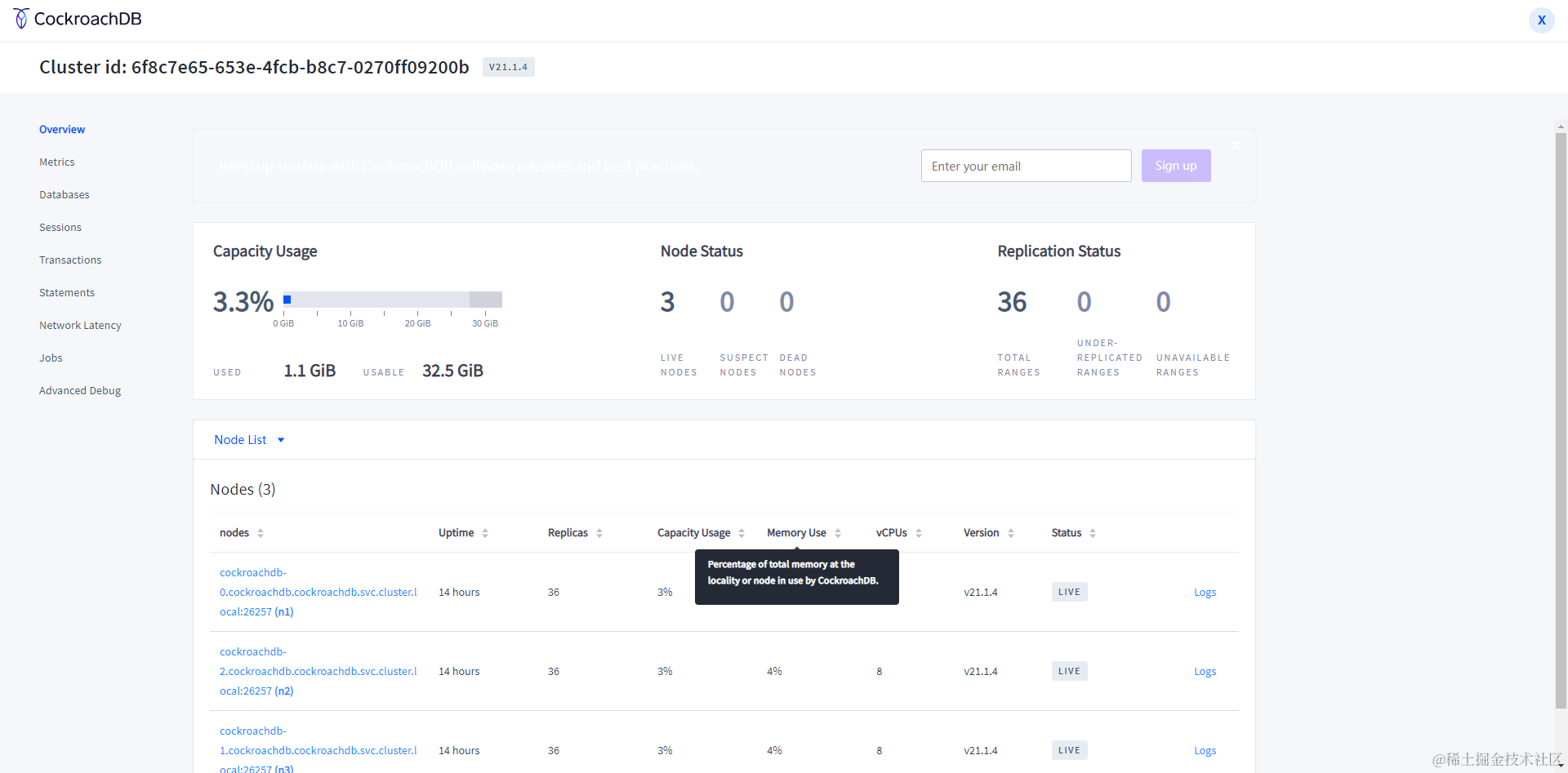The height and width of the screenshot is (773, 1568).
Task: Click the 3 live nodes count
Action: (x=668, y=302)
